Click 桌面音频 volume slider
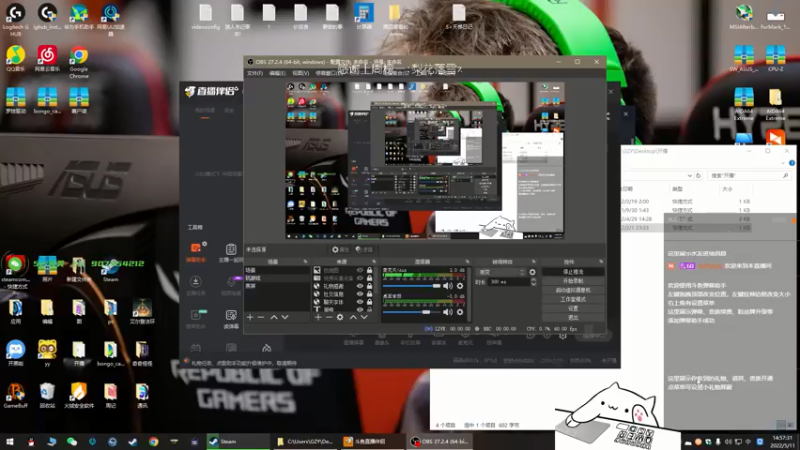This screenshot has height=450, width=800. tap(412, 312)
